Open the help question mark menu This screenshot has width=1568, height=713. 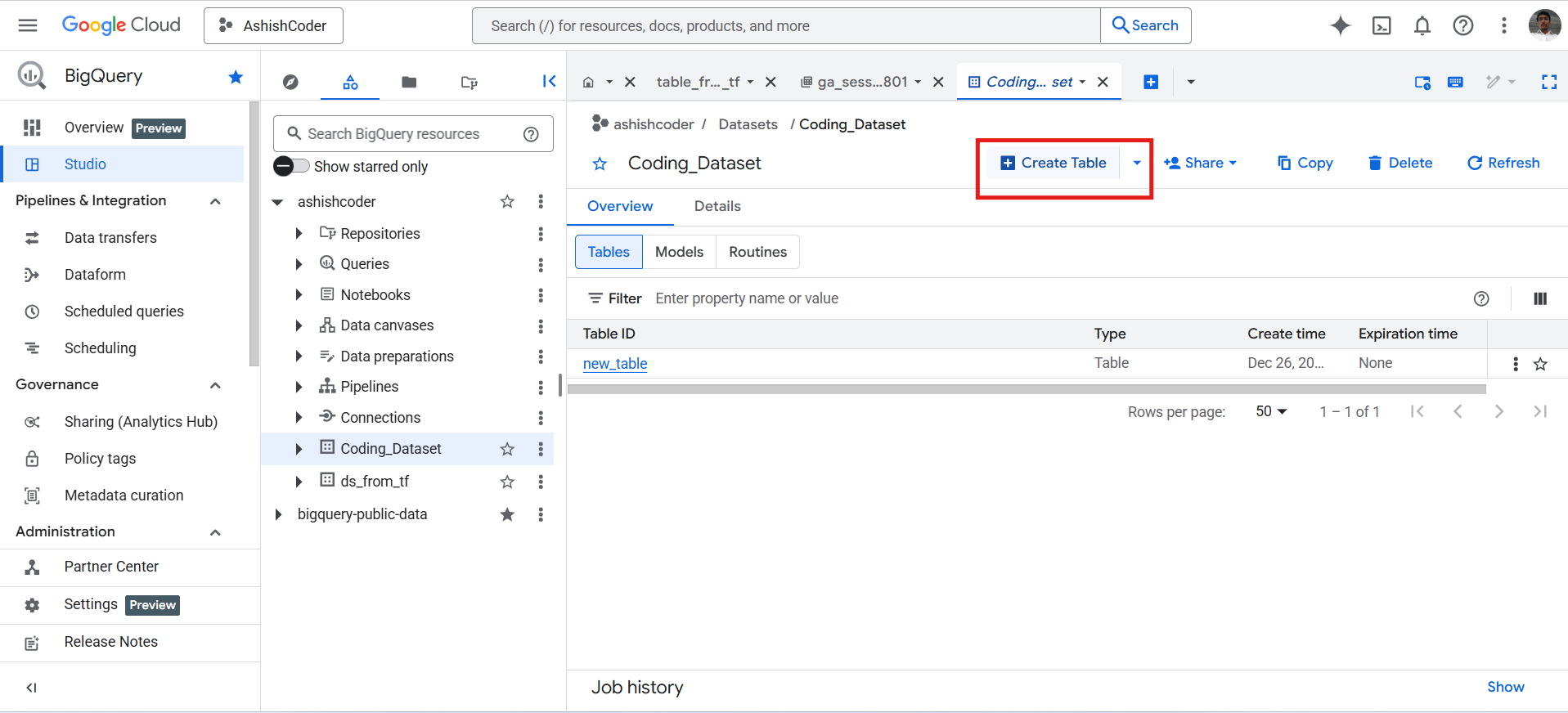coord(1463,25)
